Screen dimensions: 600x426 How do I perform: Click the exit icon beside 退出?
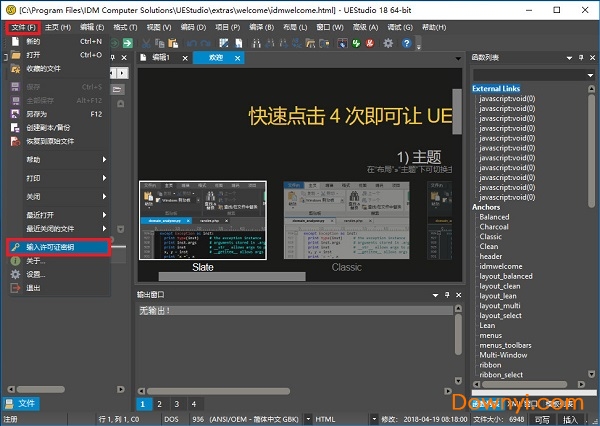pos(15,288)
